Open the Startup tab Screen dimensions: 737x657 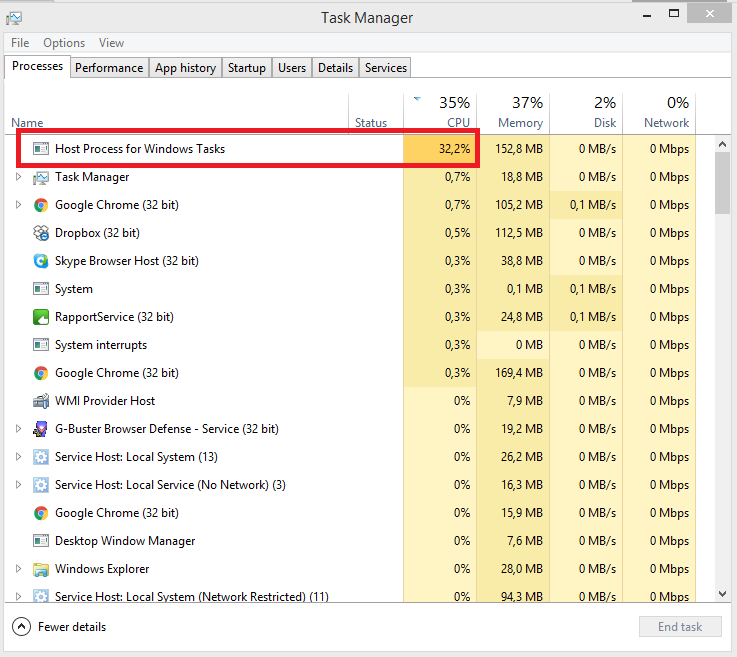247,68
